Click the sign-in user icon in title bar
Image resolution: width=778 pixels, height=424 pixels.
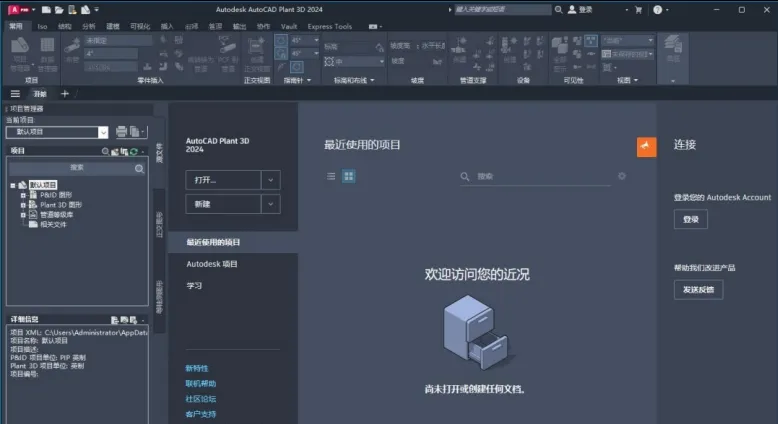tap(572, 9)
